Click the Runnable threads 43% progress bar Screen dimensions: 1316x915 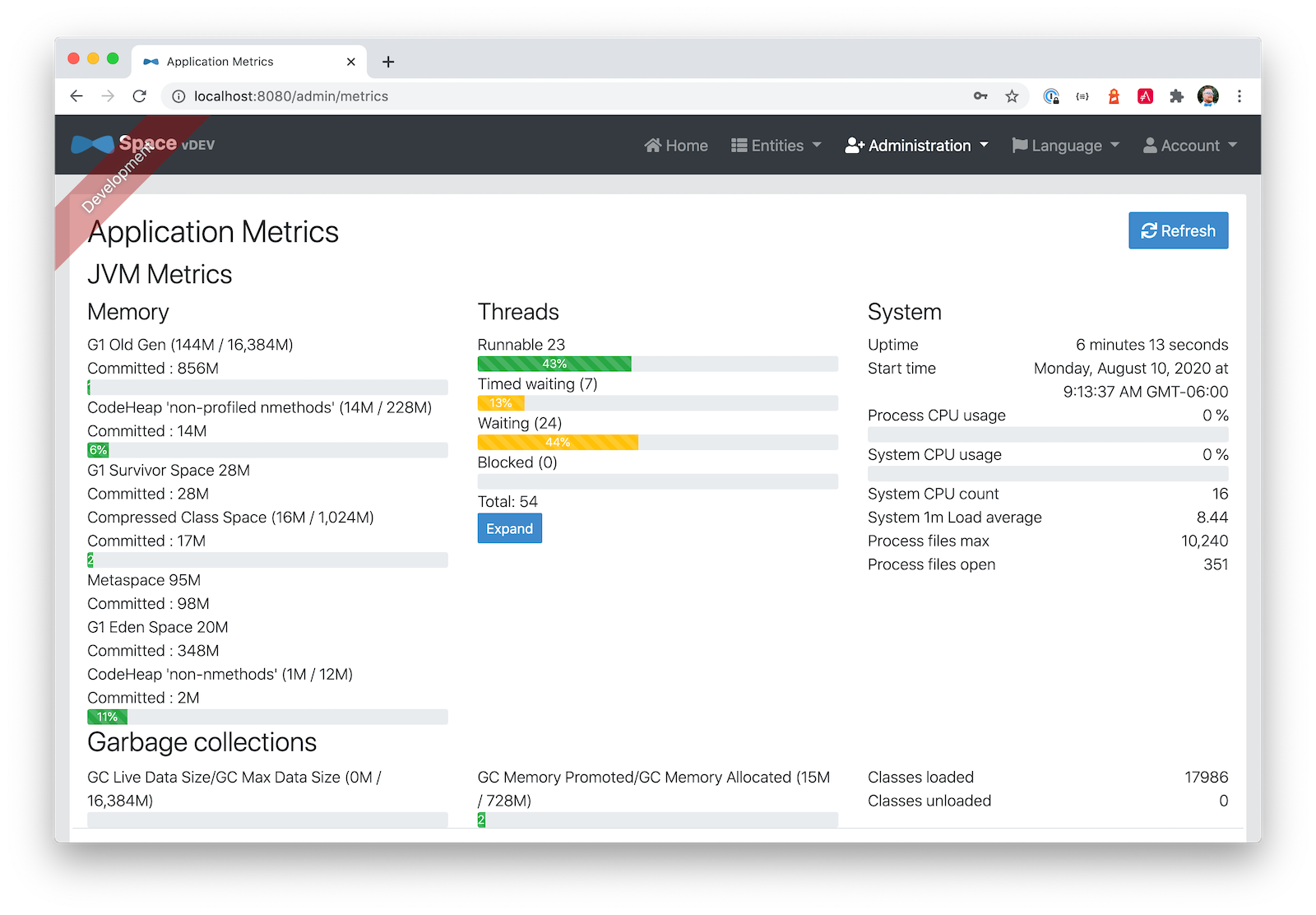[x=554, y=364]
